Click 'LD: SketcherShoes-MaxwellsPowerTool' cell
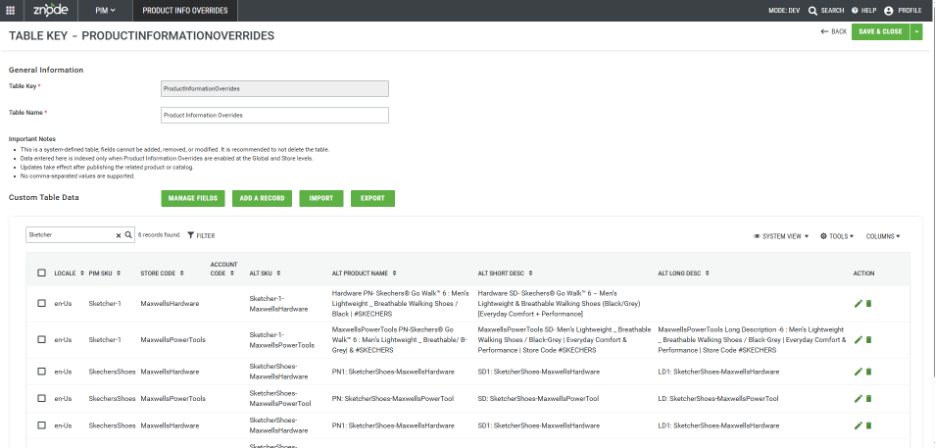The width and height of the screenshot is (936, 448). click(718, 398)
